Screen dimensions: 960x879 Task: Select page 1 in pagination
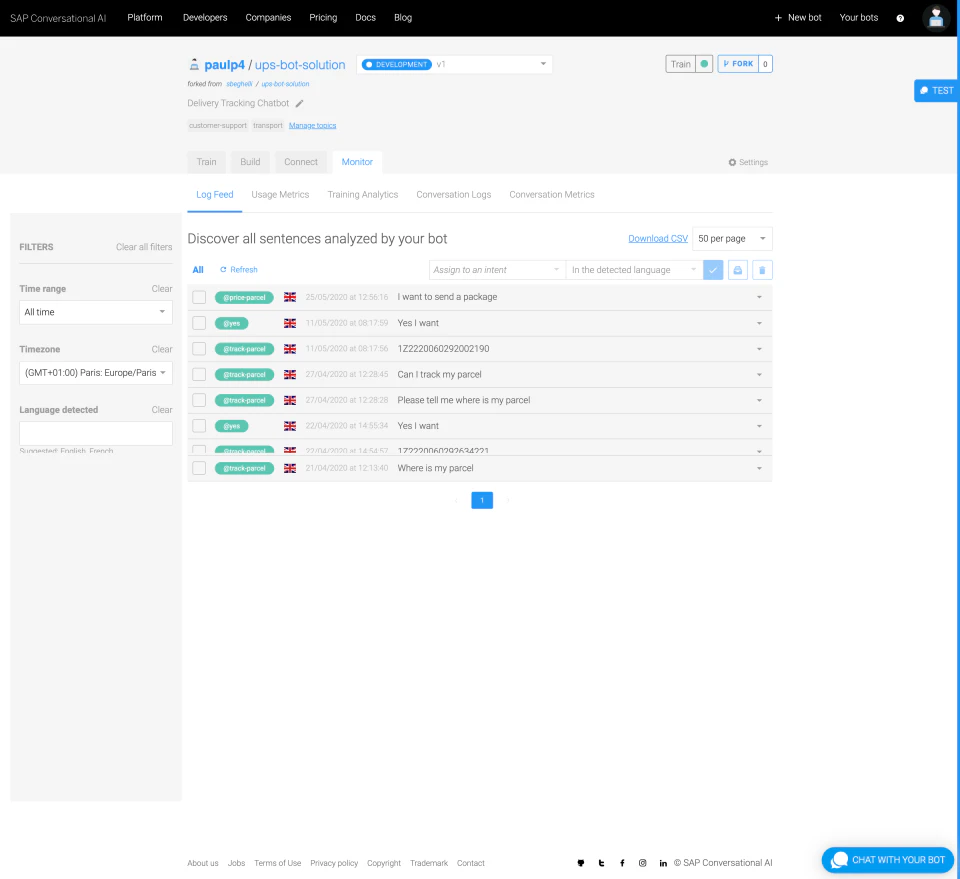click(482, 500)
